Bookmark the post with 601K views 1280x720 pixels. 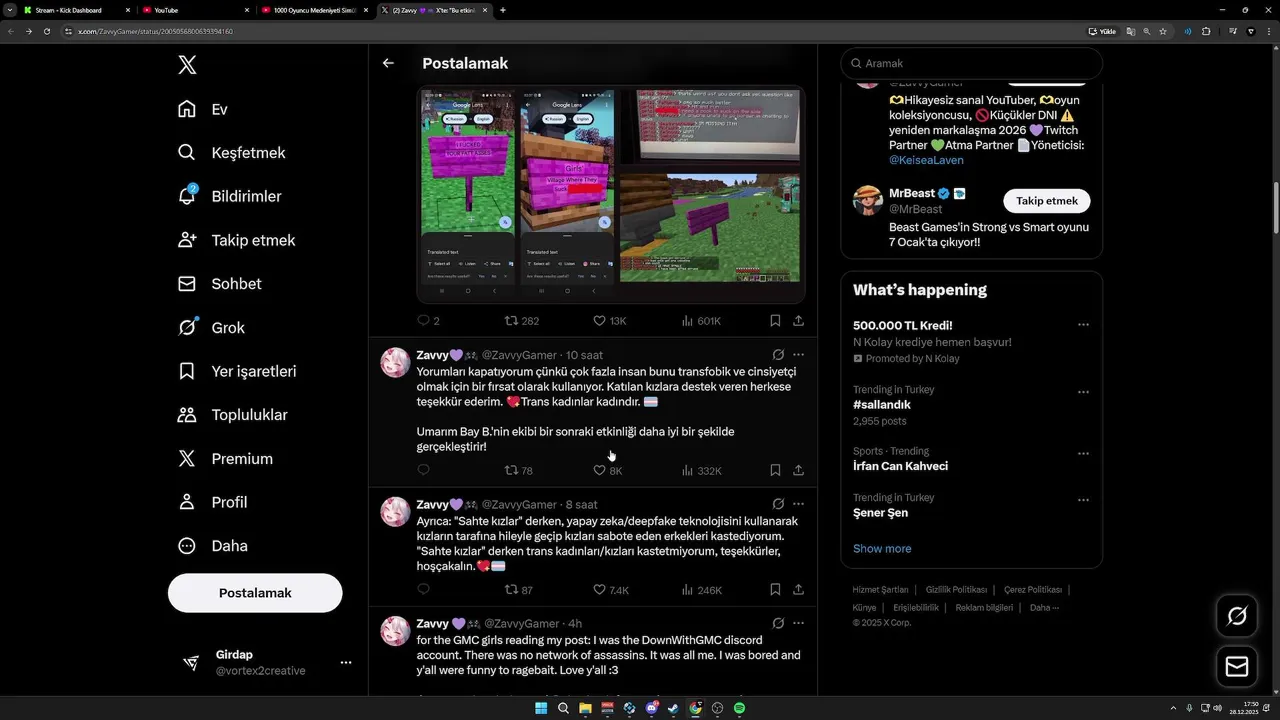click(775, 321)
